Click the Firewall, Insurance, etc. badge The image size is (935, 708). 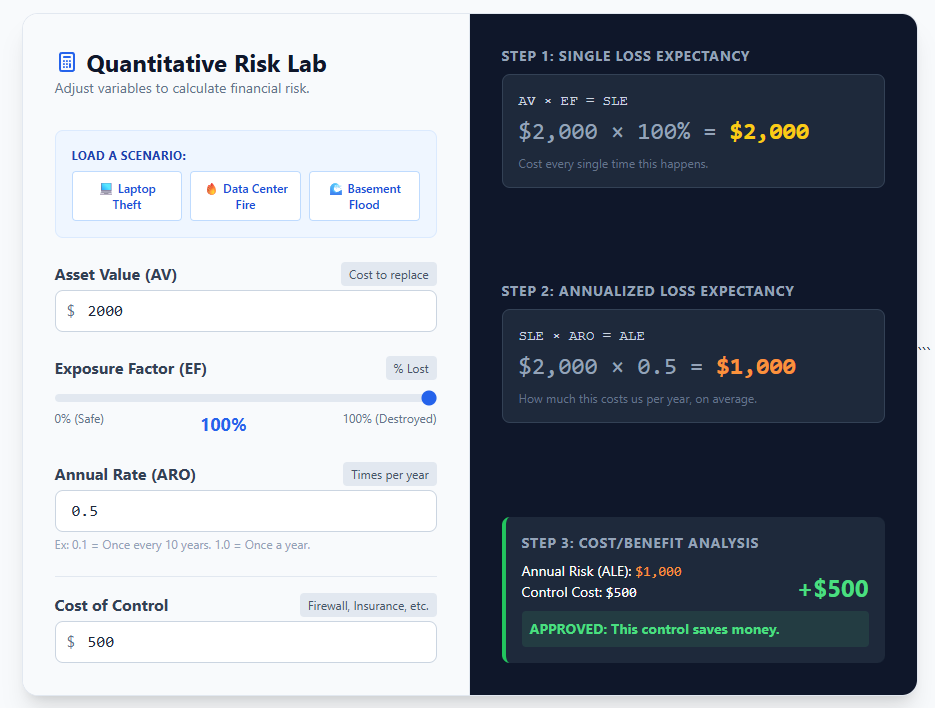click(x=368, y=605)
